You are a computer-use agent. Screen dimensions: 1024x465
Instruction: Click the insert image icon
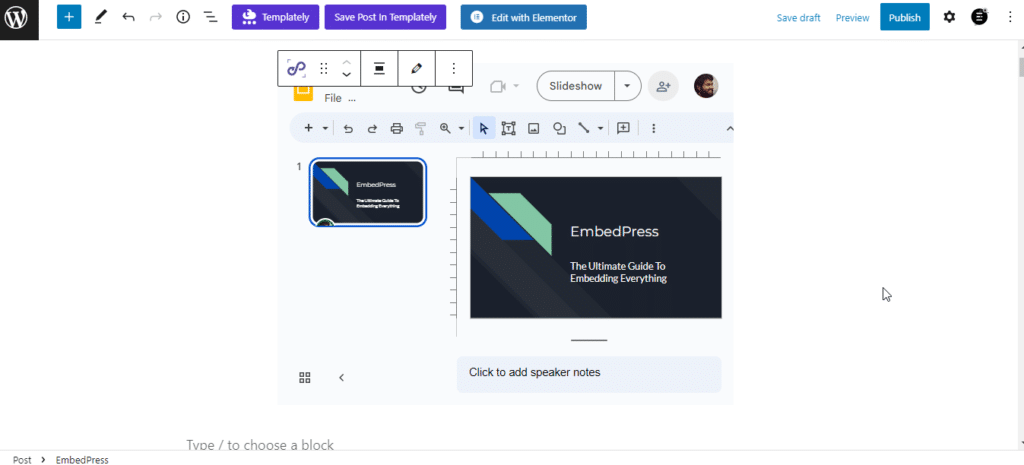tap(534, 129)
